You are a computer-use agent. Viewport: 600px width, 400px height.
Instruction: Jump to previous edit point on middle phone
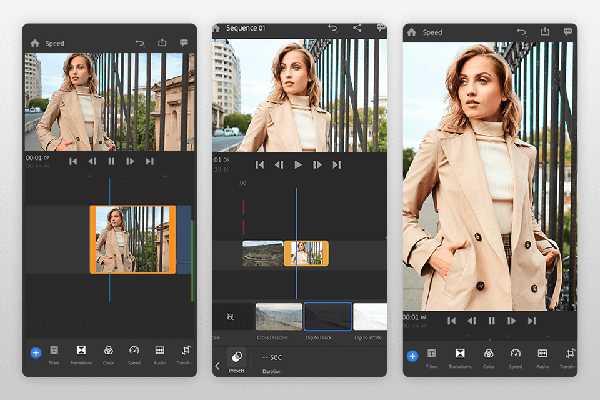pos(260,165)
